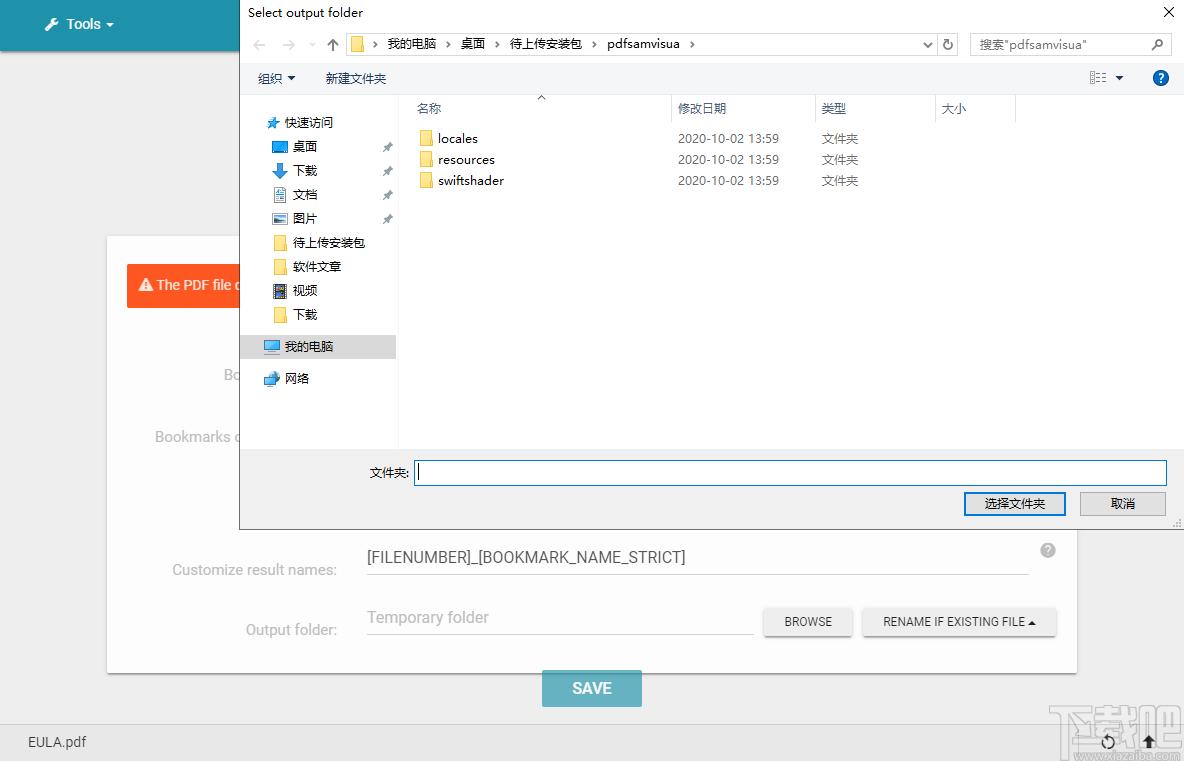Click the swiftshader folder icon
This screenshot has height=761, width=1184.
426,180
